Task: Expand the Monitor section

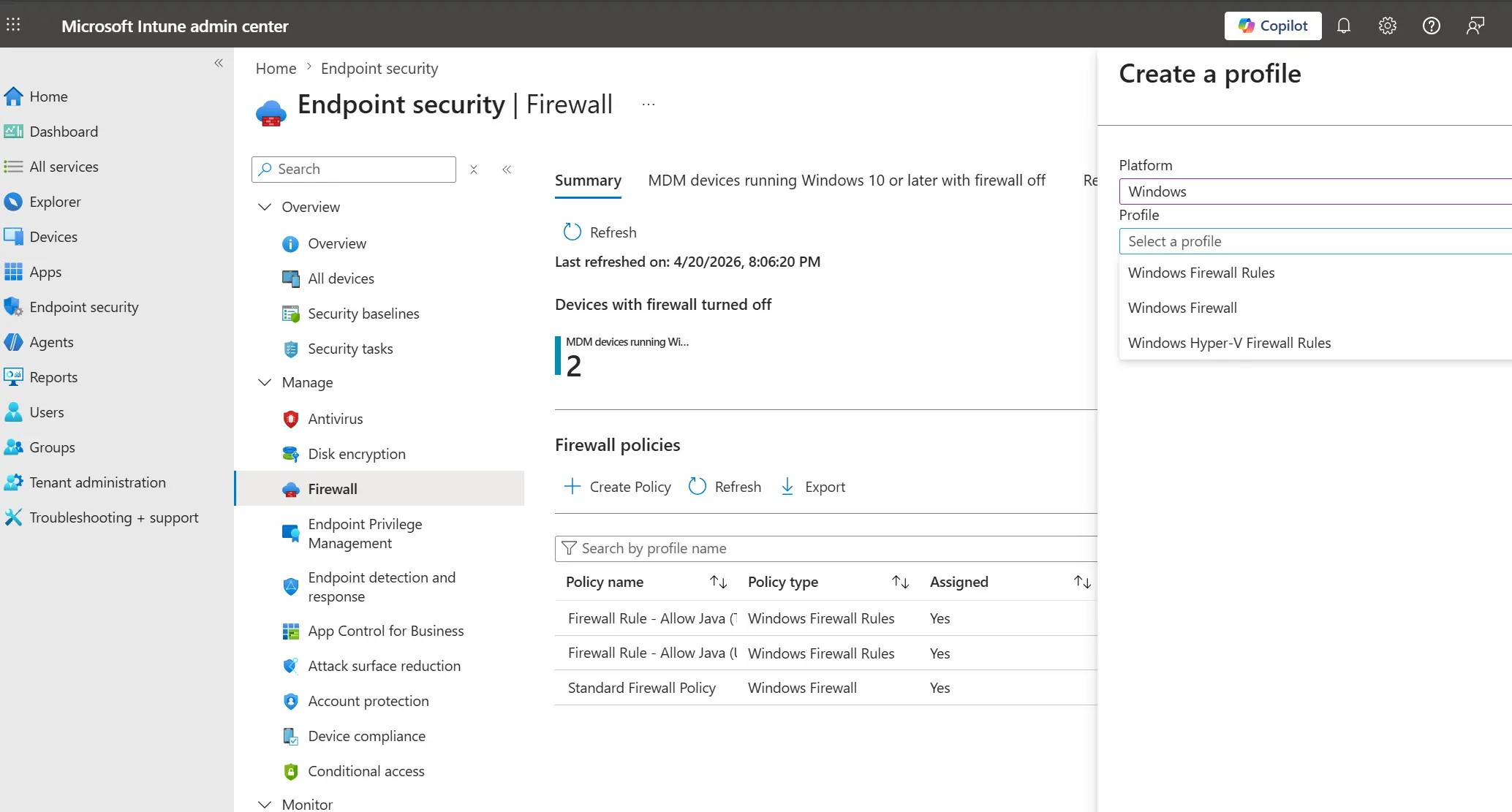Action: tap(264, 804)
